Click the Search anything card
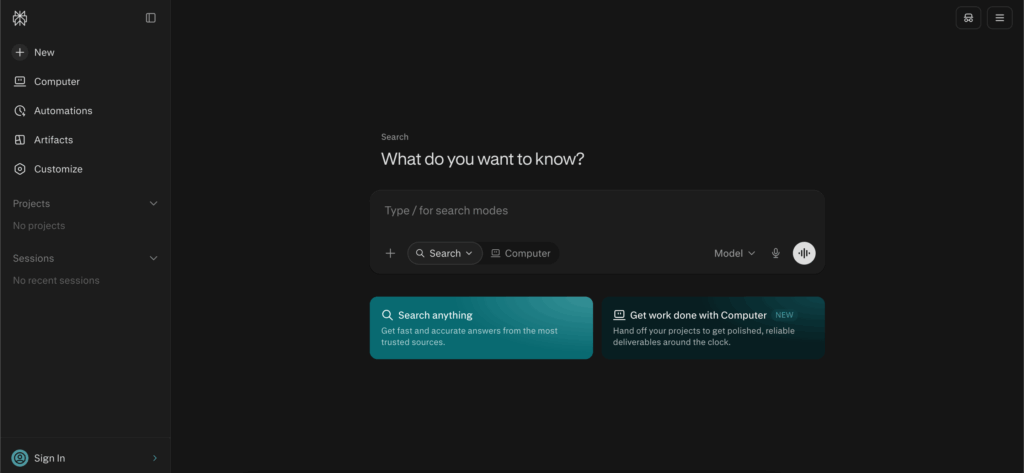This screenshot has height=473, width=1024. tap(481, 328)
